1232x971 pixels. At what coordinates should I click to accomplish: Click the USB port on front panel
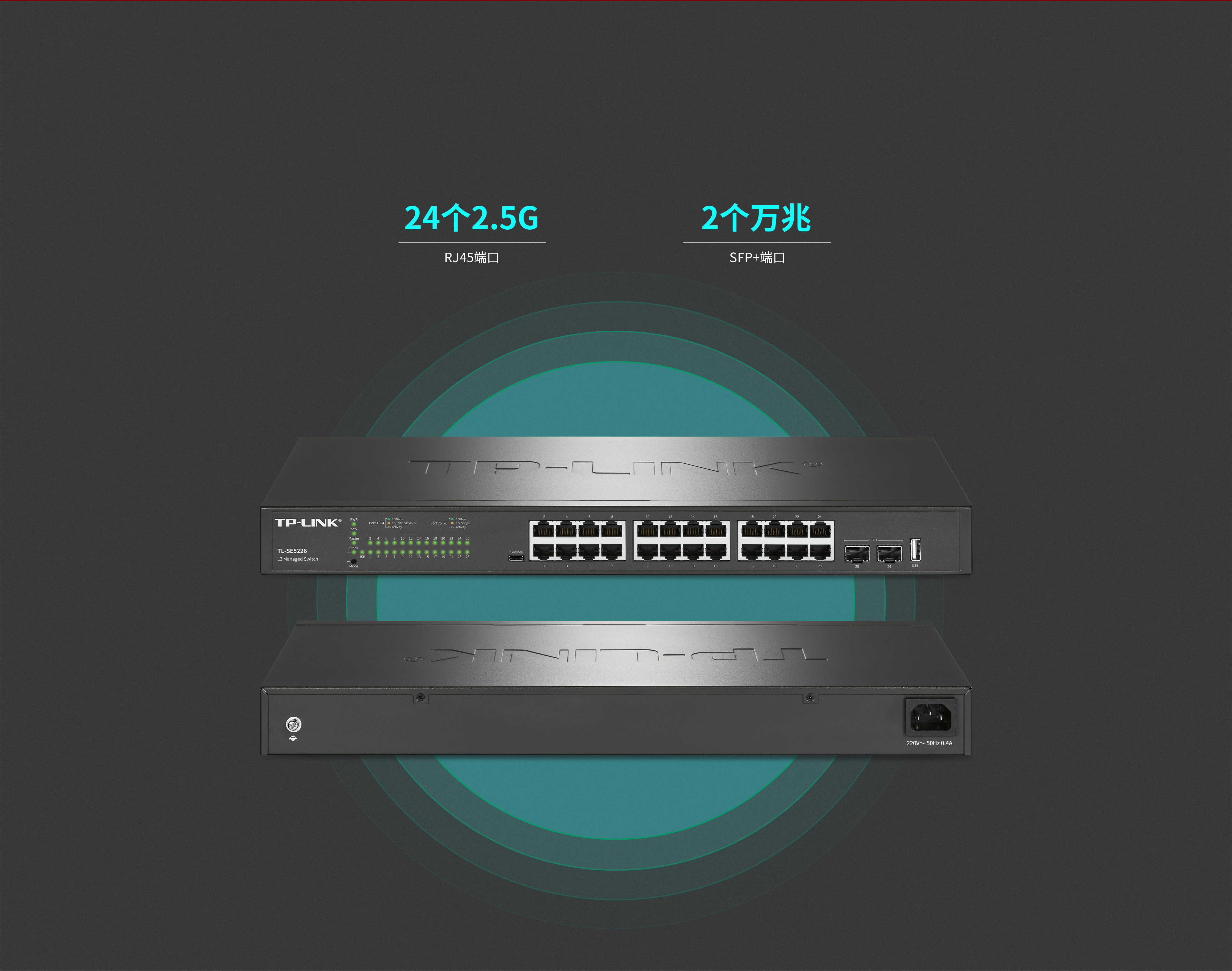(x=915, y=550)
